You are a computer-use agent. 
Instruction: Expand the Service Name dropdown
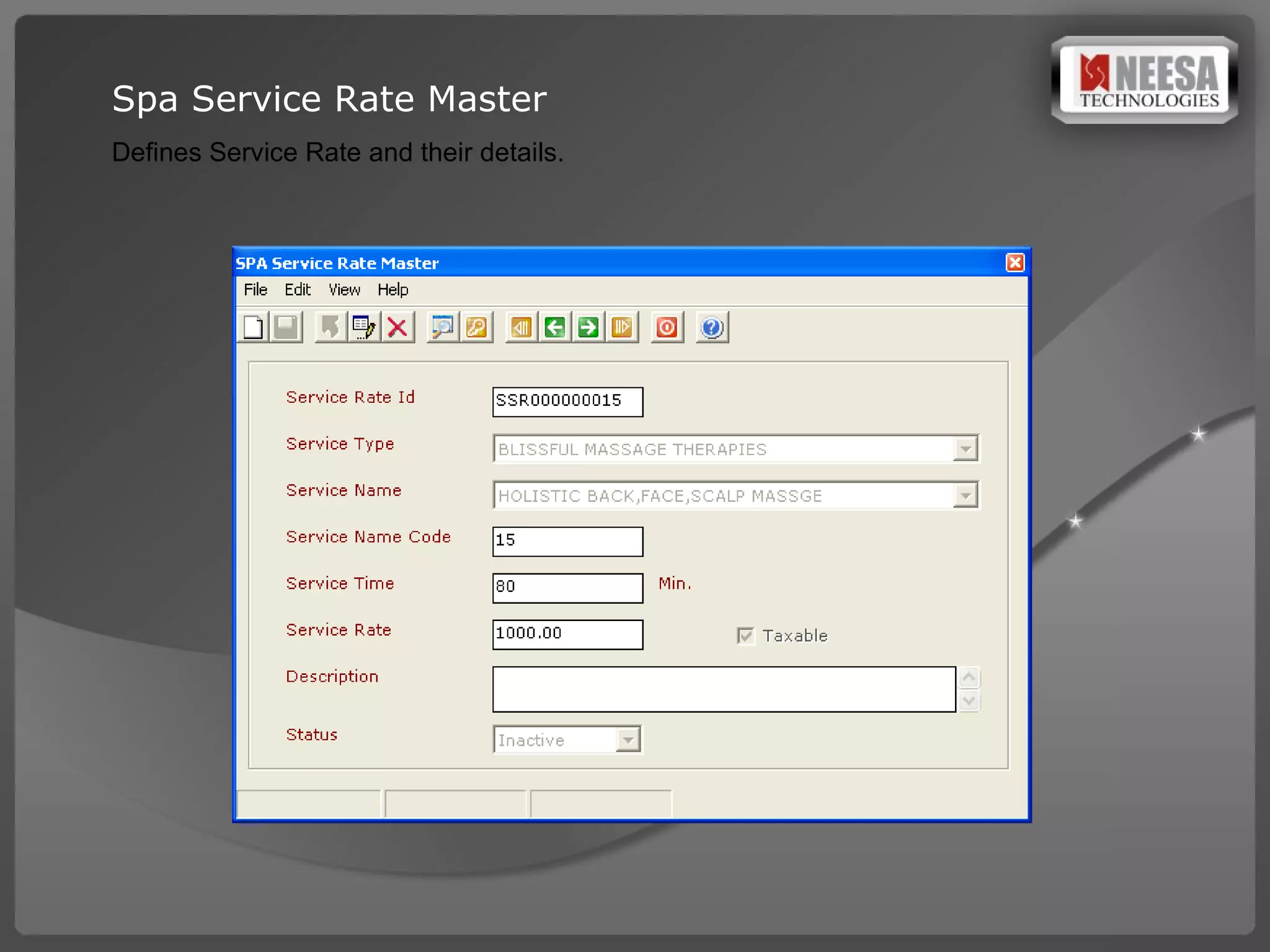pos(966,495)
